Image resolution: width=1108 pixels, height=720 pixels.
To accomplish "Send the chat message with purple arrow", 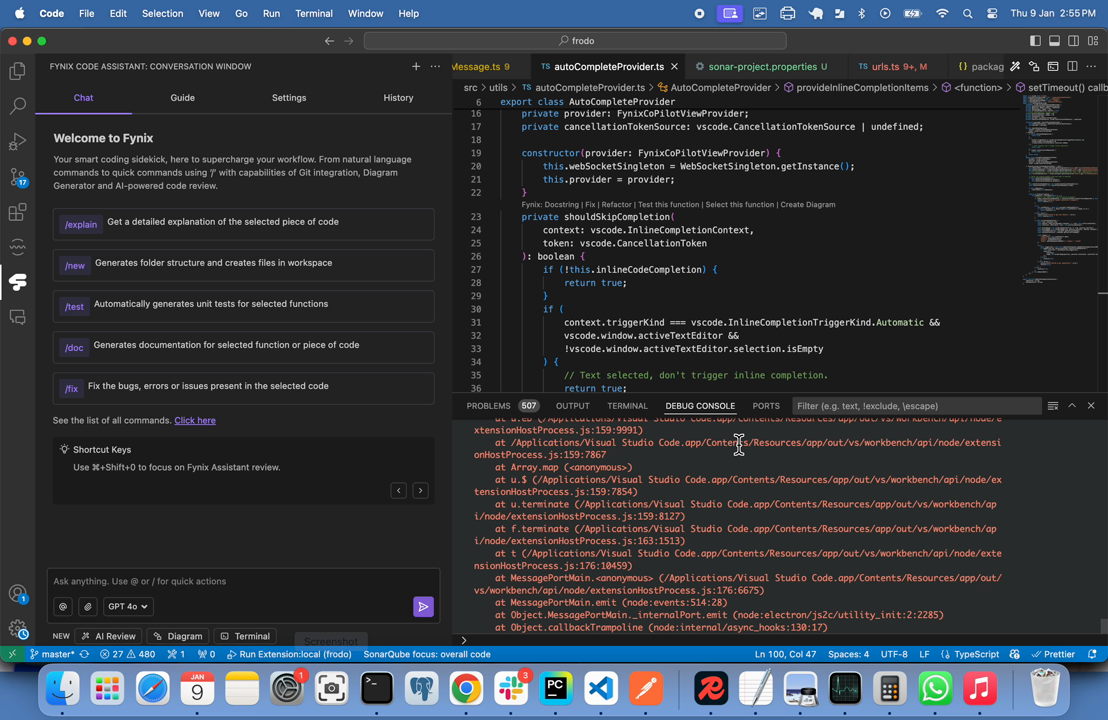I will coord(423,606).
